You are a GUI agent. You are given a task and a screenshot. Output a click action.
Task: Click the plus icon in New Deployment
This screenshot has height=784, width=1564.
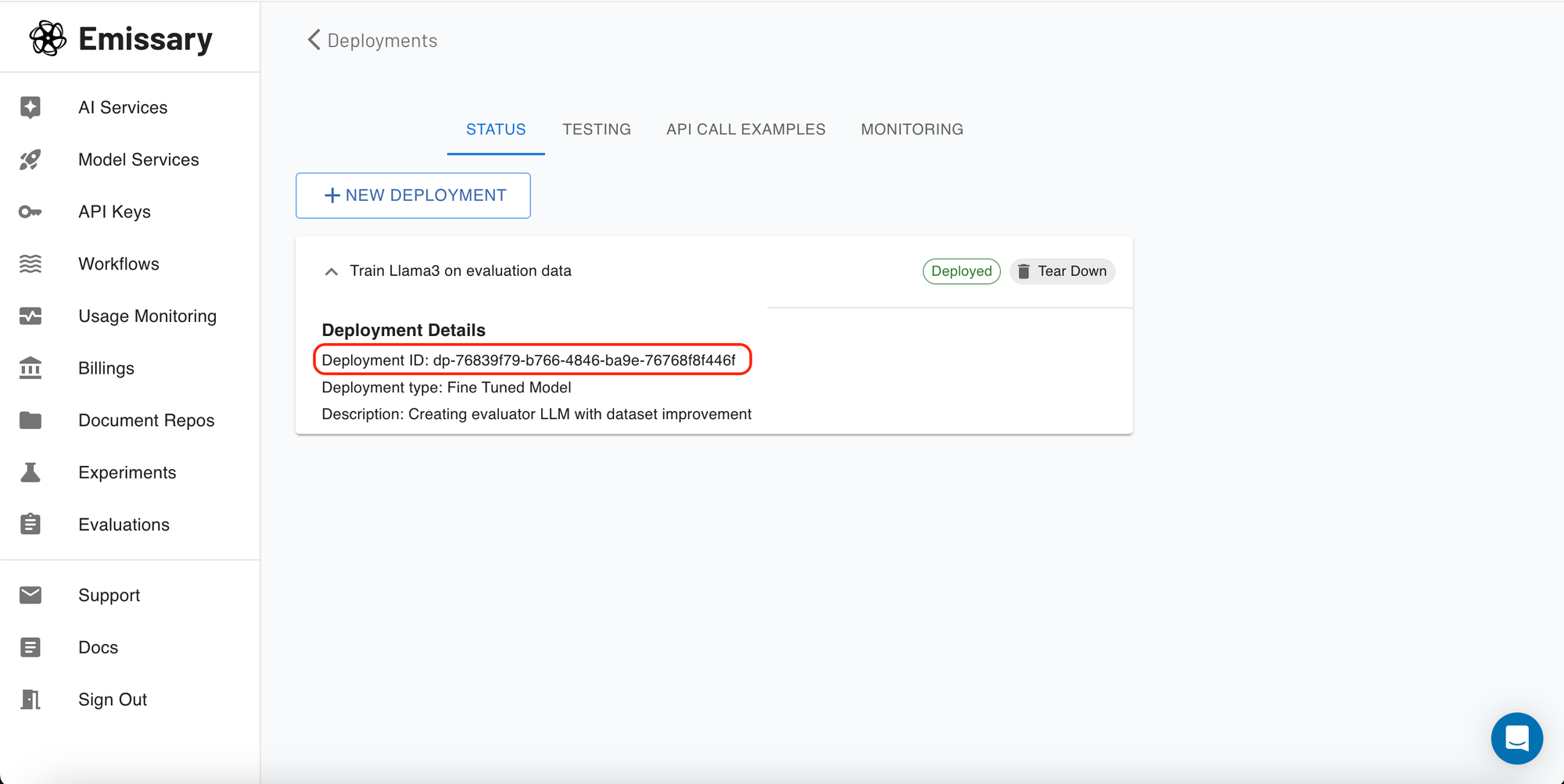[332, 195]
